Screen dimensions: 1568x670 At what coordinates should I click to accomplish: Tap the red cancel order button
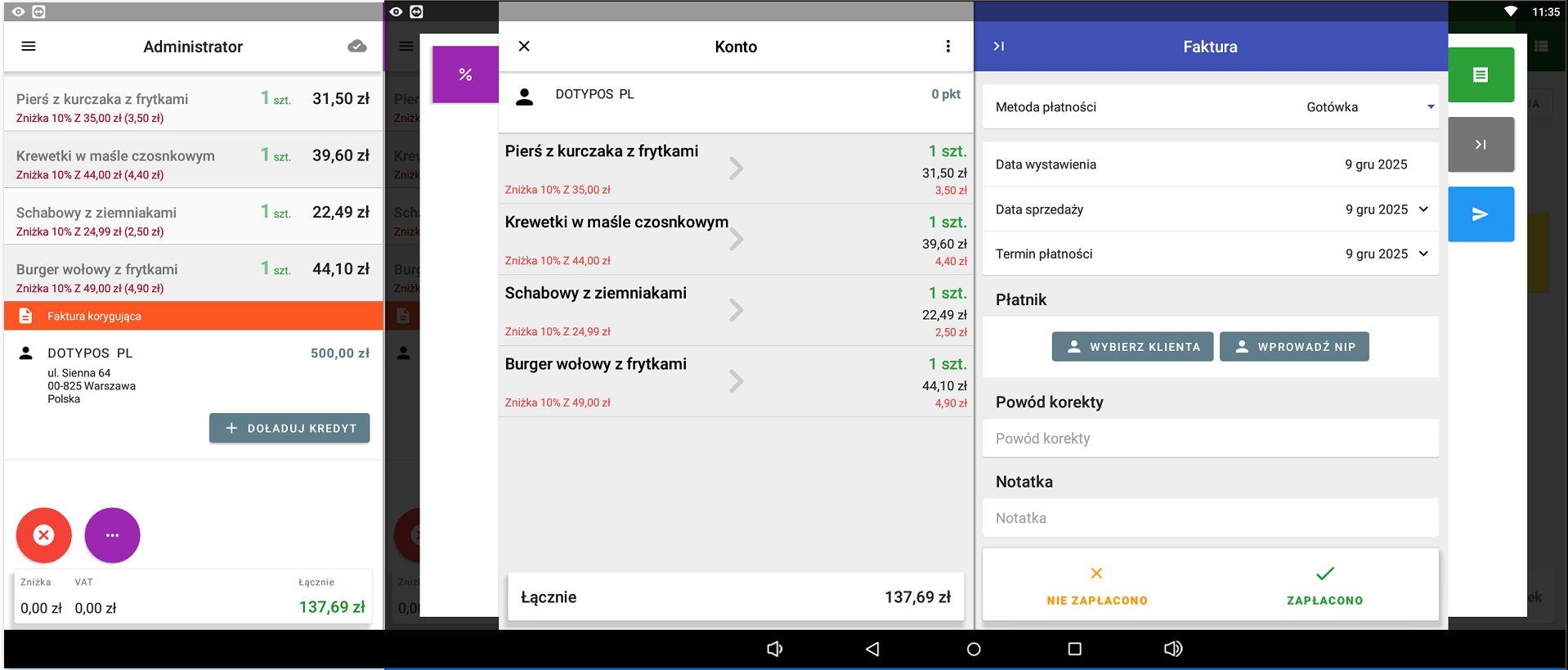(x=44, y=535)
